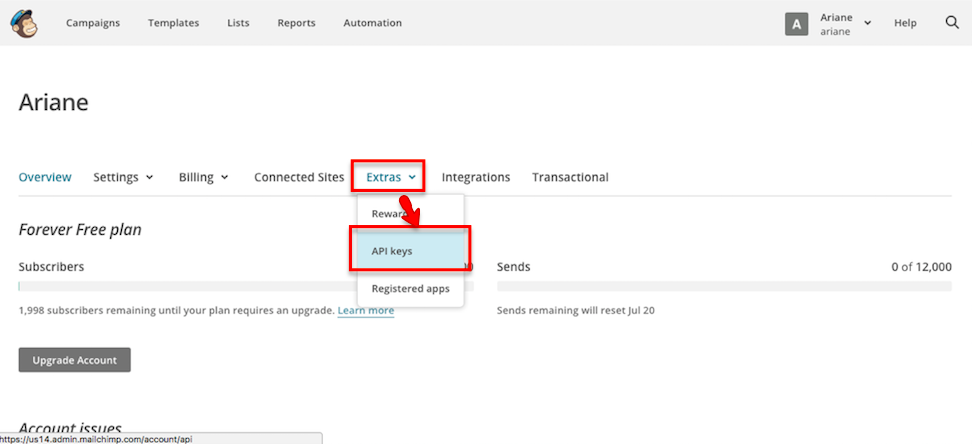Expand the Billing dropdown
The height and width of the screenshot is (444, 972).
(x=204, y=177)
